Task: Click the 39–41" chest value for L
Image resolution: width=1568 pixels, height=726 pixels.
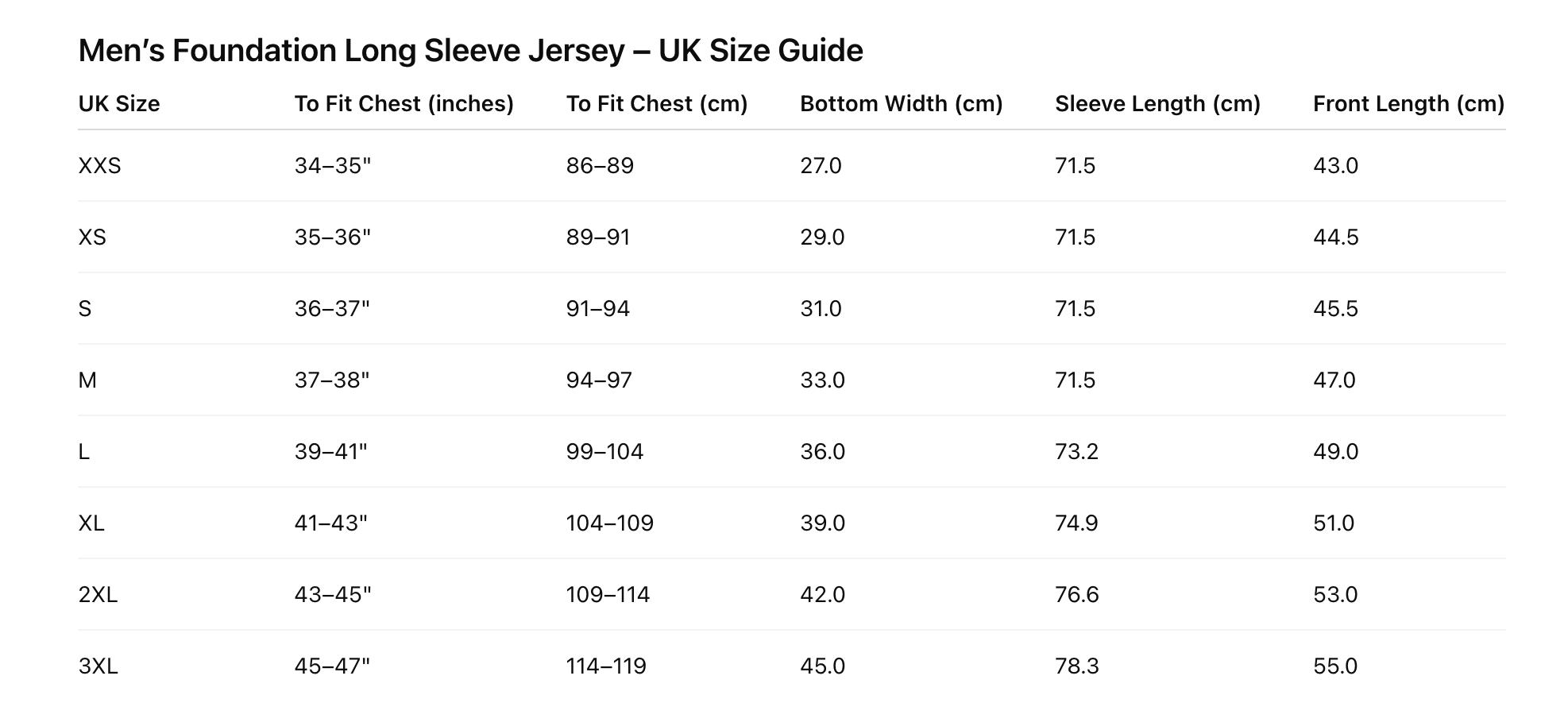Action: click(x=331, y=452)
